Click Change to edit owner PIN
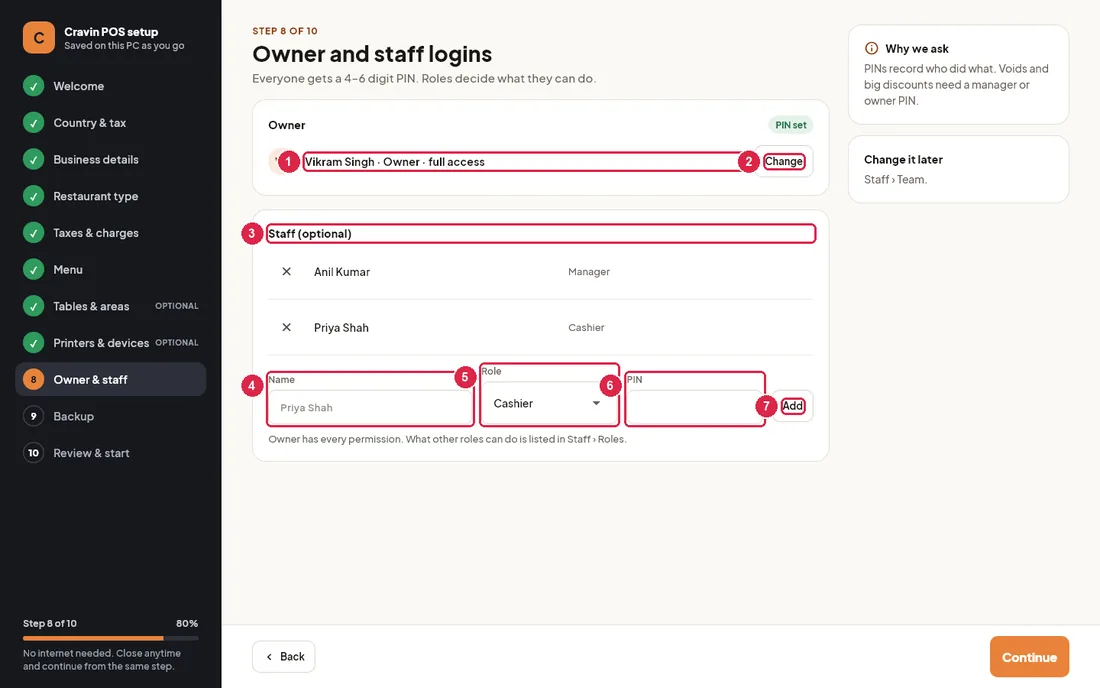Viewport: 1100px width, 688px height. pos(784,161)
